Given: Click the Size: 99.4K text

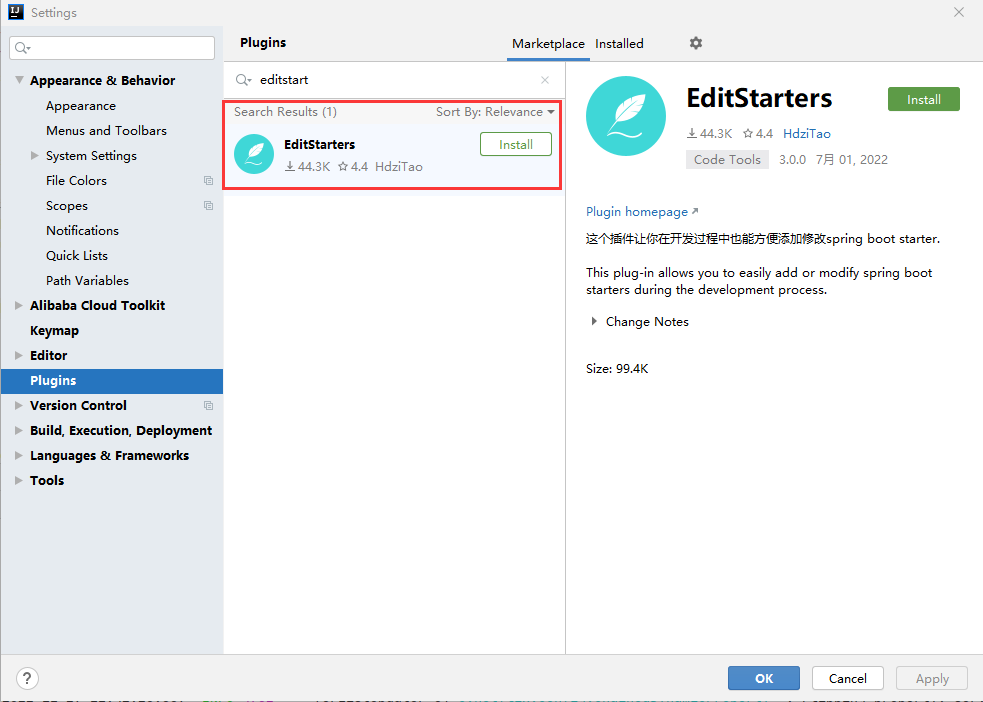Looking at the screenshot, I should click(x=617, y=369).
